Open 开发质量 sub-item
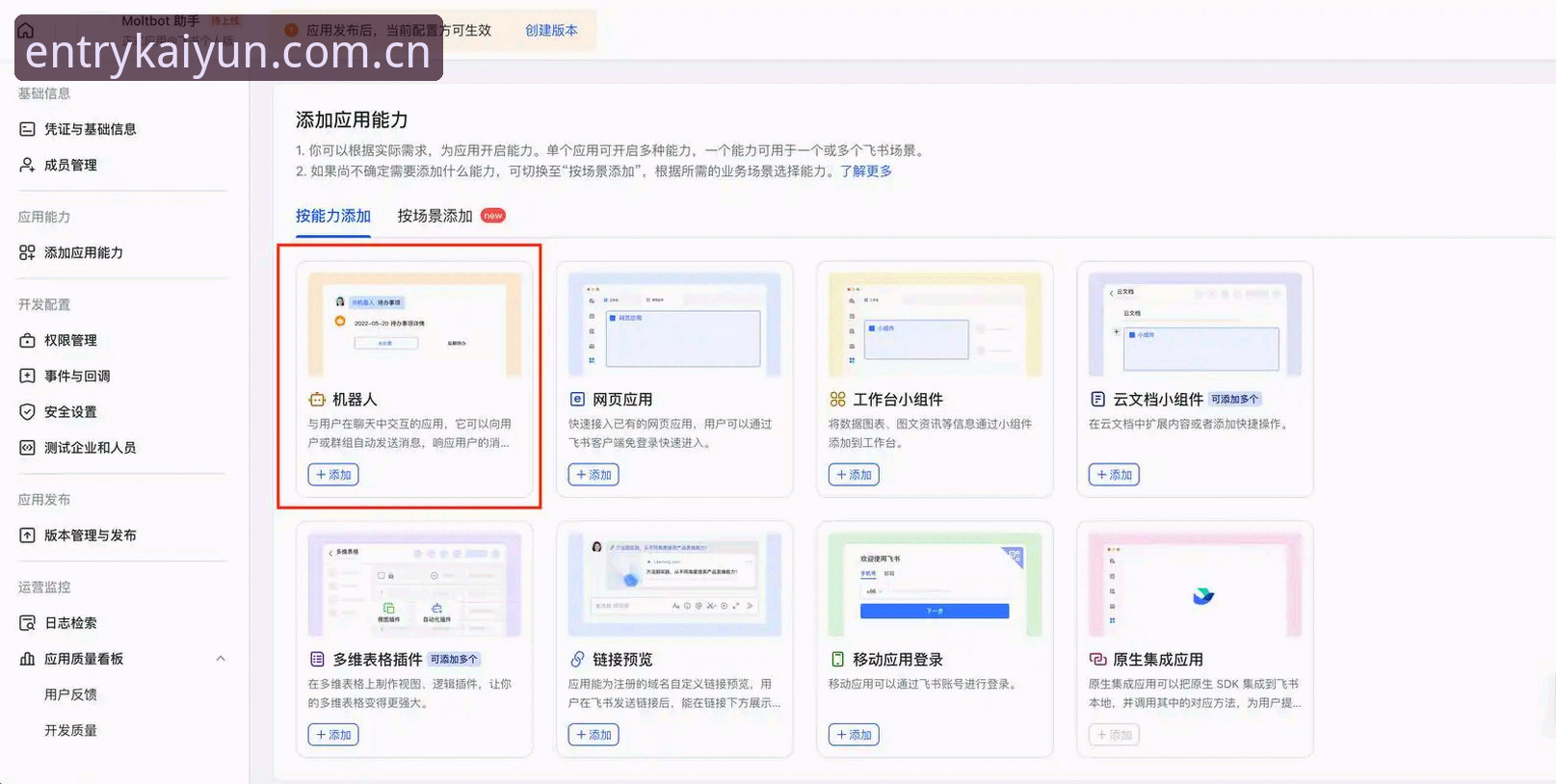The width and height of the screenshot is (1556, 784). [x=70, y=730]
